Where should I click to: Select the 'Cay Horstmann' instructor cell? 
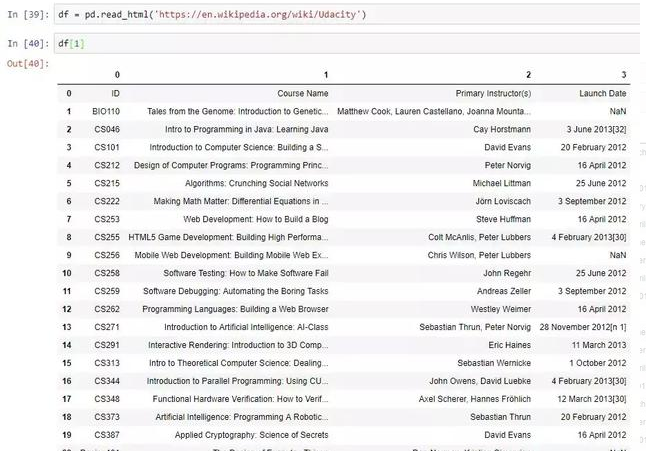[502, 129]
